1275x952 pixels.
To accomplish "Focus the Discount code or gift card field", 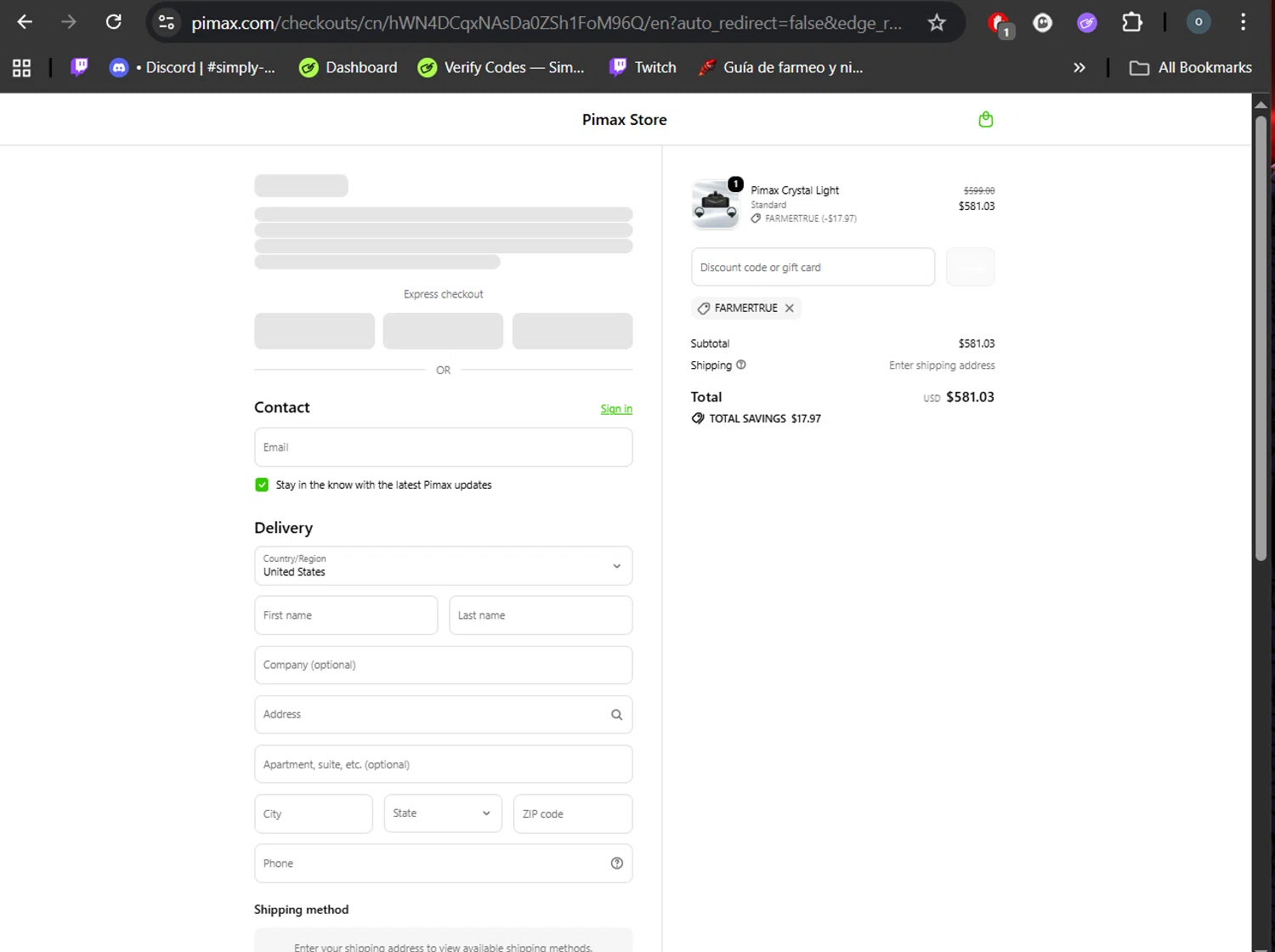I will (x=813, y=267).
